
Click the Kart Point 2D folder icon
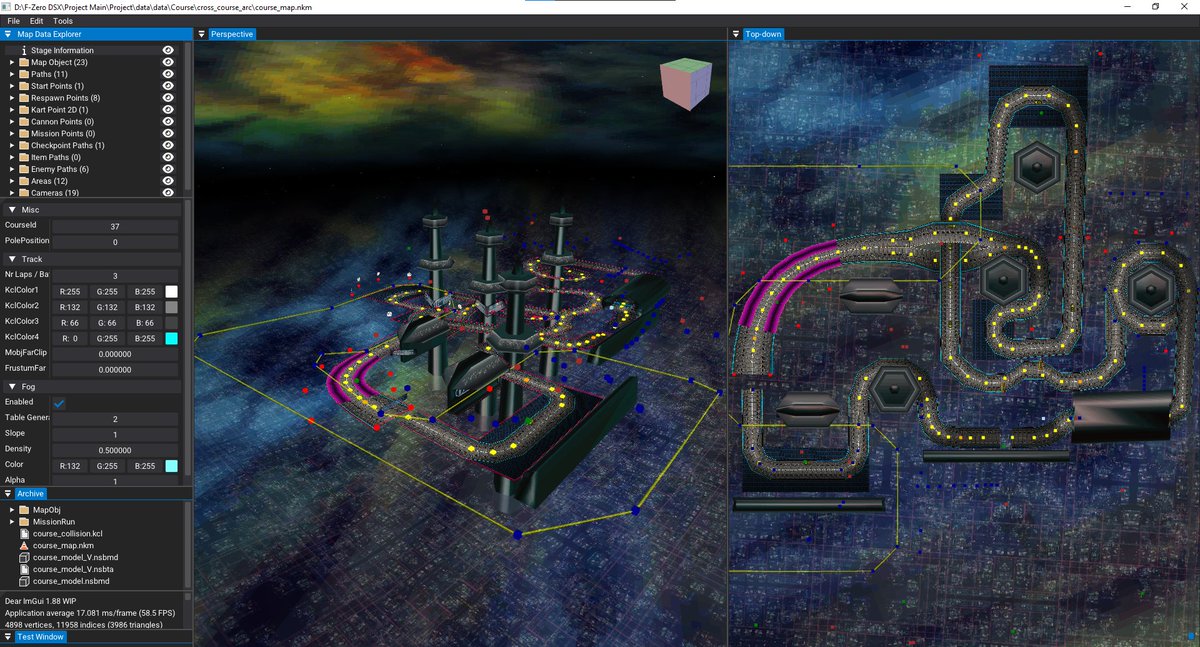23,110
